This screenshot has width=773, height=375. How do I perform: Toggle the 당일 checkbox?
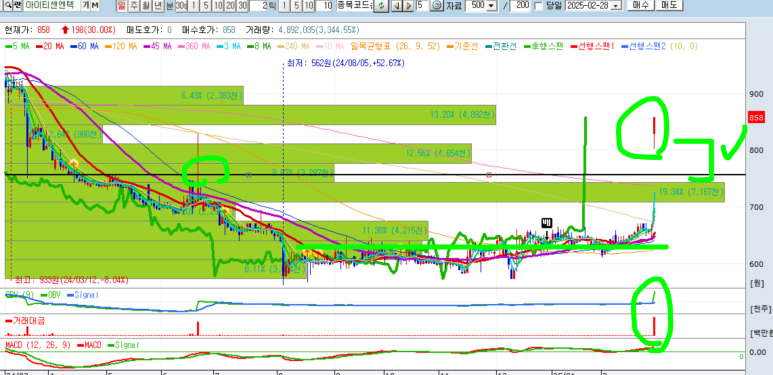pos(538,6)
